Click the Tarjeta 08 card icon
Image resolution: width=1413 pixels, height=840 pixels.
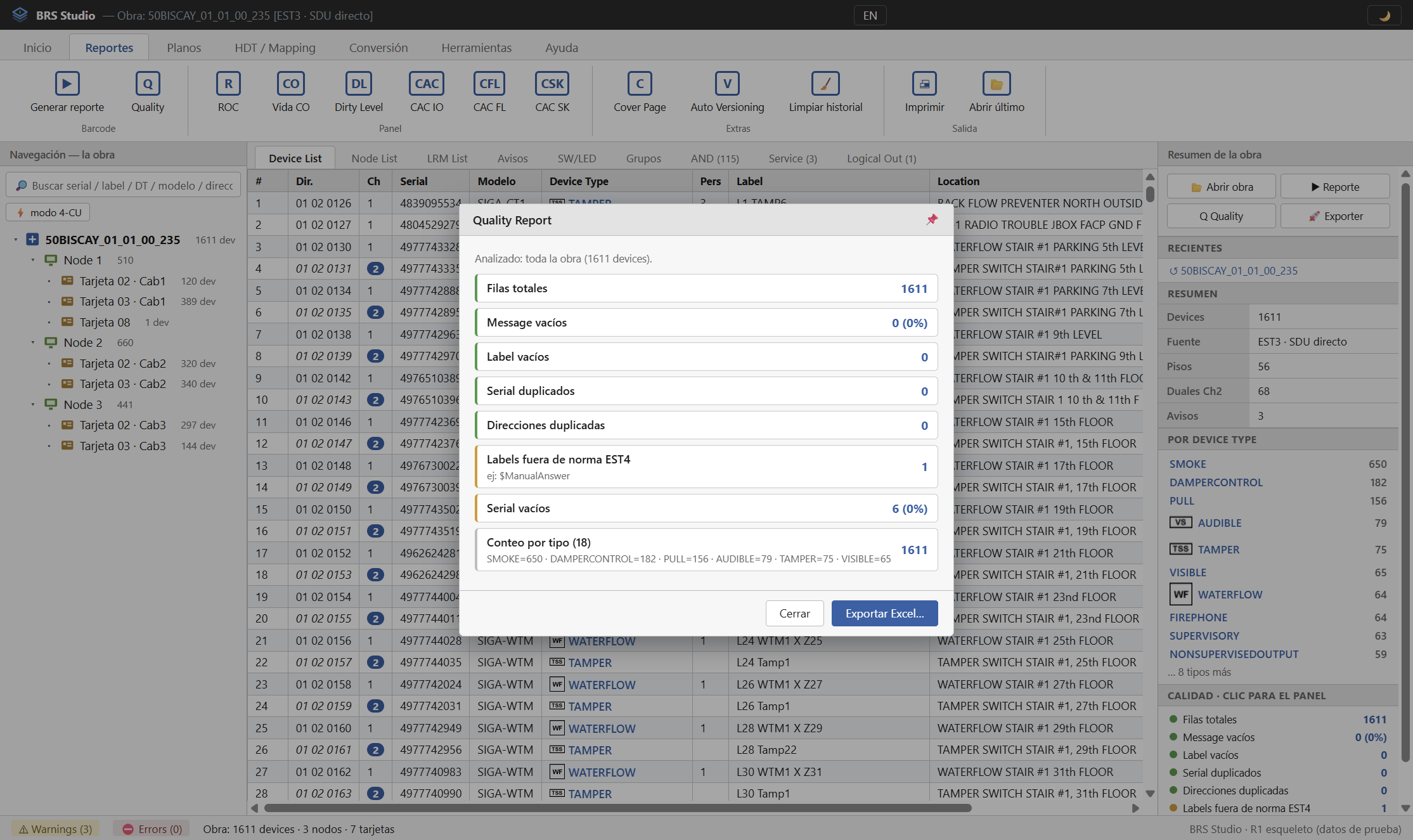67,322
